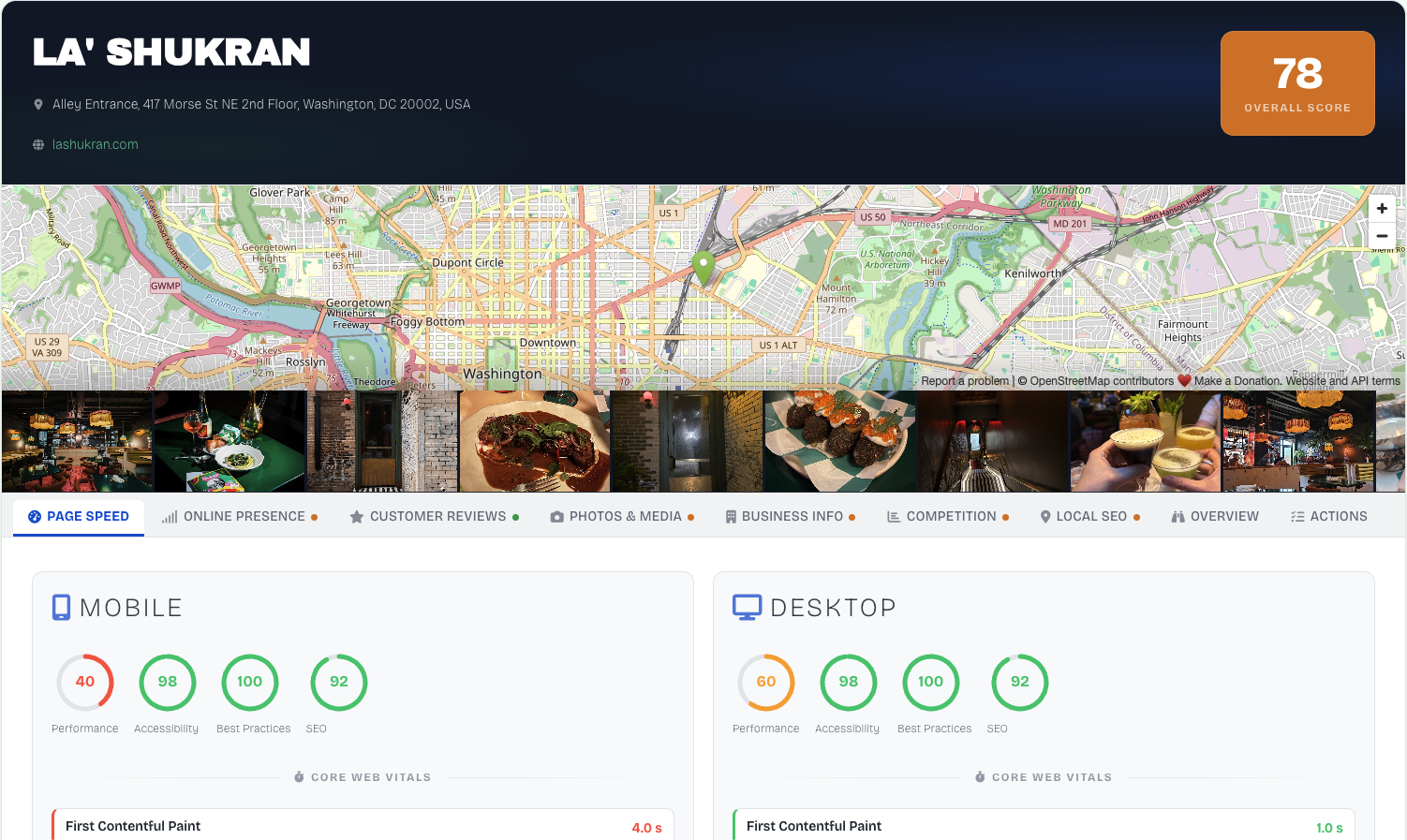1407x840 pixels.
Task: Open the Local SEO tab
Action: point(1090,517)
